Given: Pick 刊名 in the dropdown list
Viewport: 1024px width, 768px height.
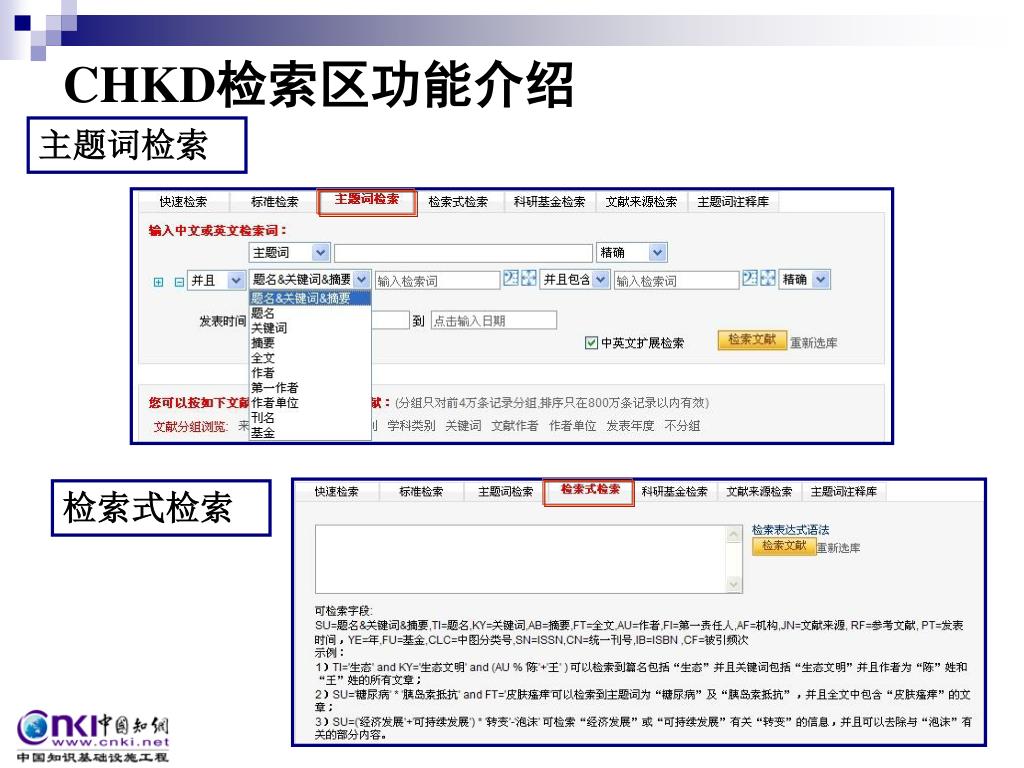Looking at the screenshot, I should [310, 417].
